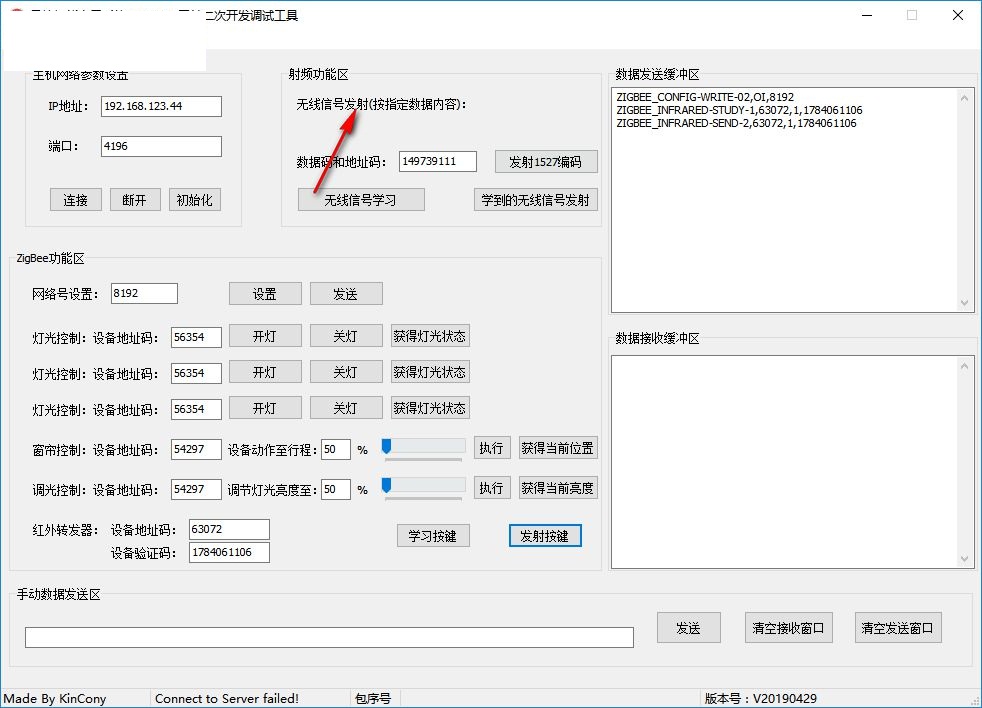This screenshot has width=982, height=708.
Task: Click the 发射按键 button
Action: point(545,536)
